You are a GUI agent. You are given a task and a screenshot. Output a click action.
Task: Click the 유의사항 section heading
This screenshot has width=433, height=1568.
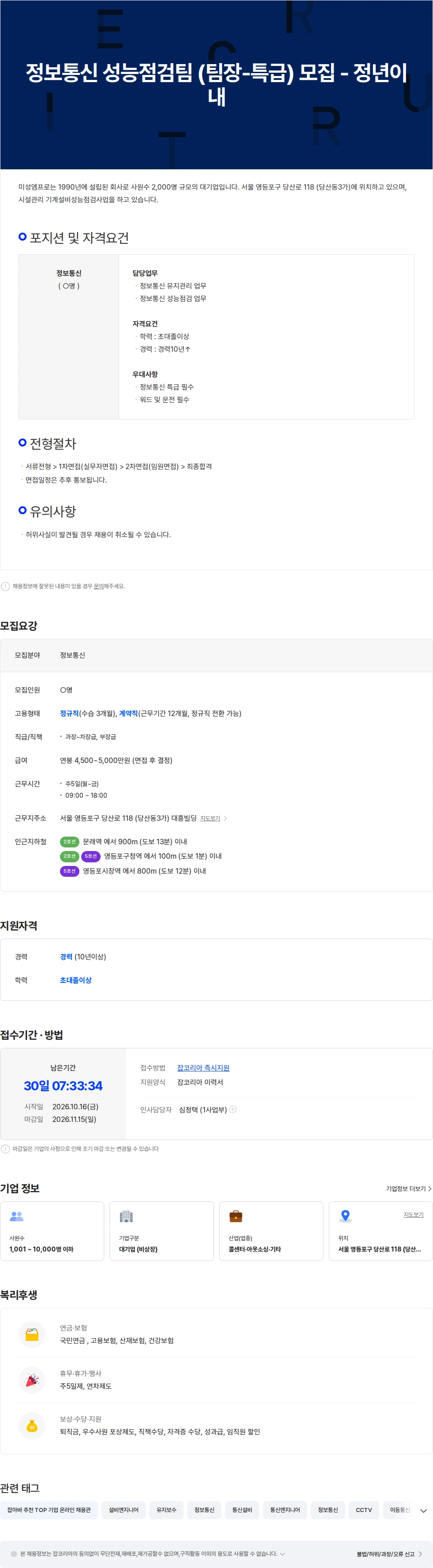coord(53,511)
